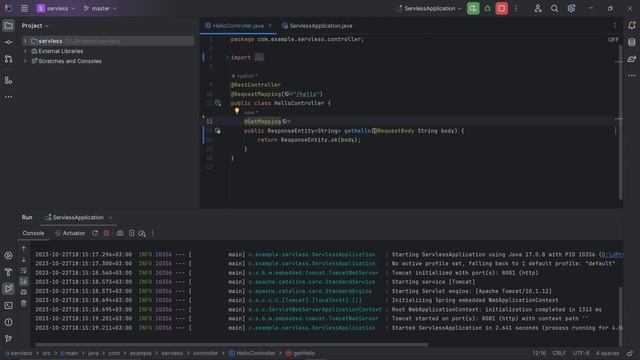Open the Notifications bell

pos(632,26)
